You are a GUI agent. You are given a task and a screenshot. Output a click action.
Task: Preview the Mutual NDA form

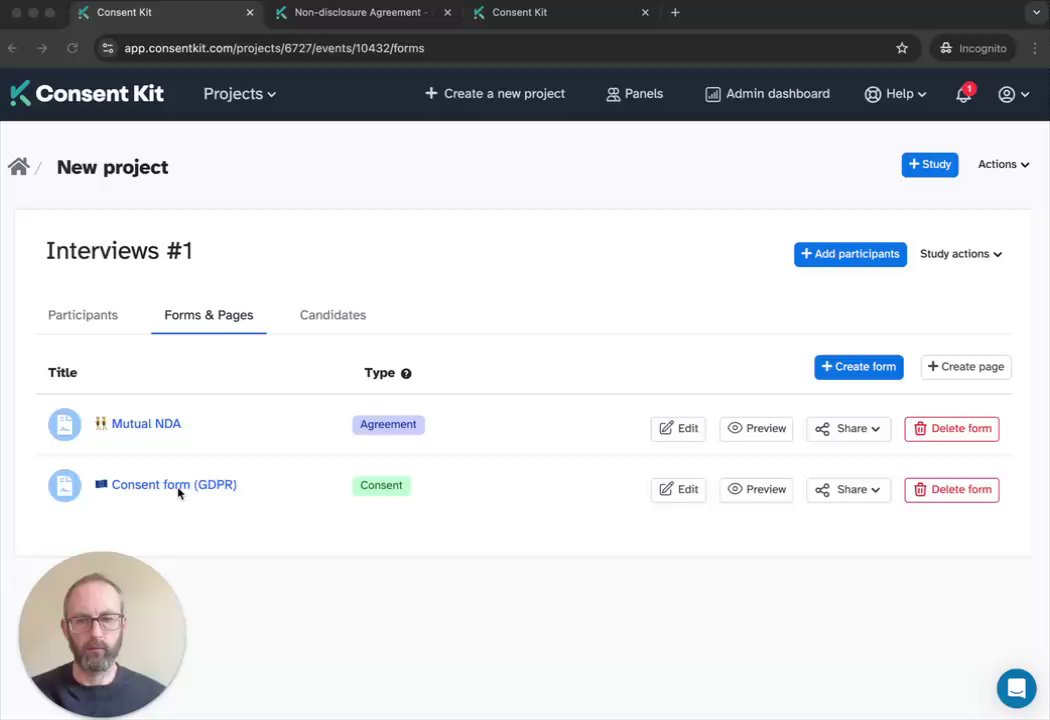tap(756, 429)
